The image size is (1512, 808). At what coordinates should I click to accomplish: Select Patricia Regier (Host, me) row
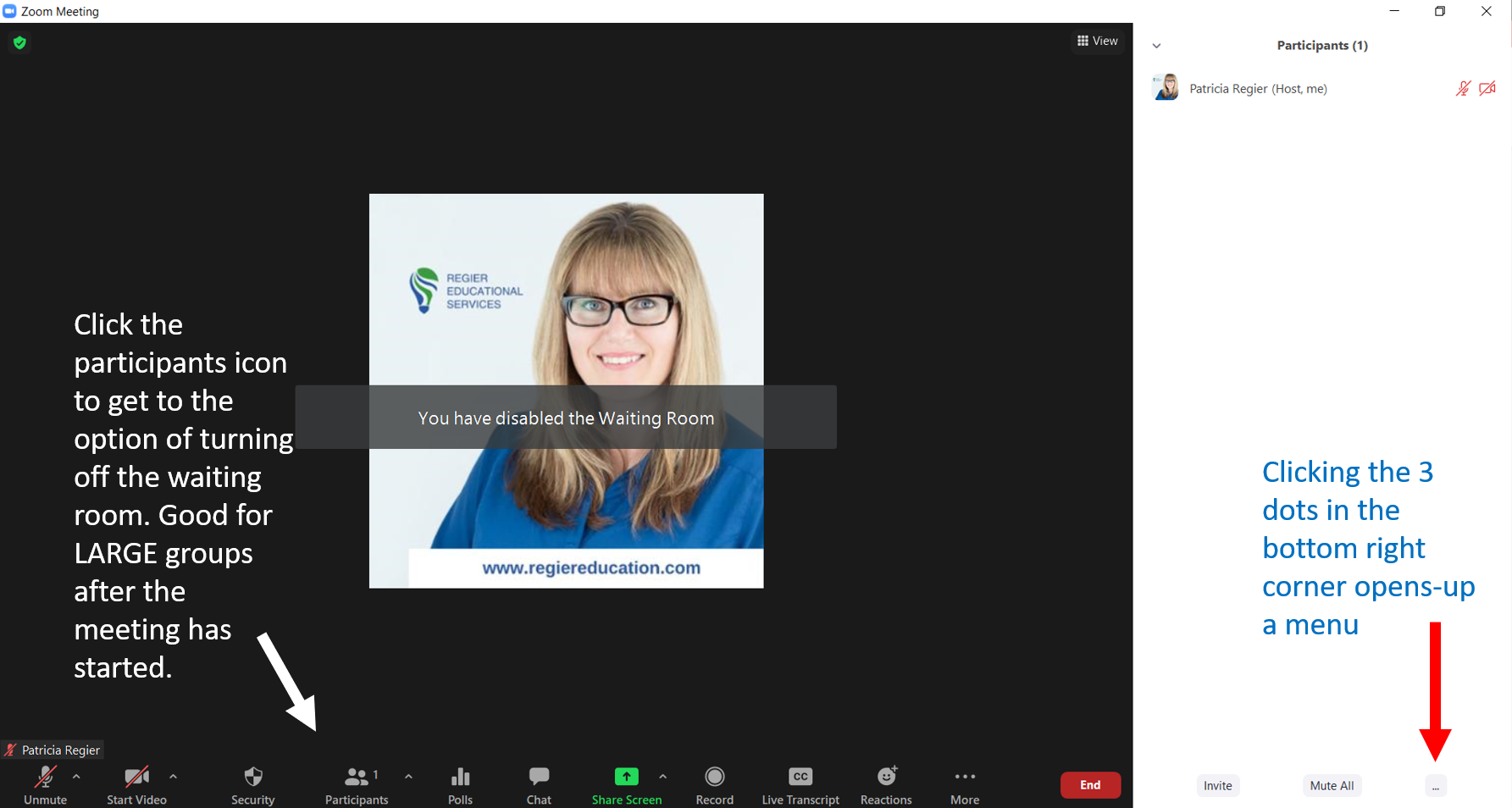pos(1323,88)
